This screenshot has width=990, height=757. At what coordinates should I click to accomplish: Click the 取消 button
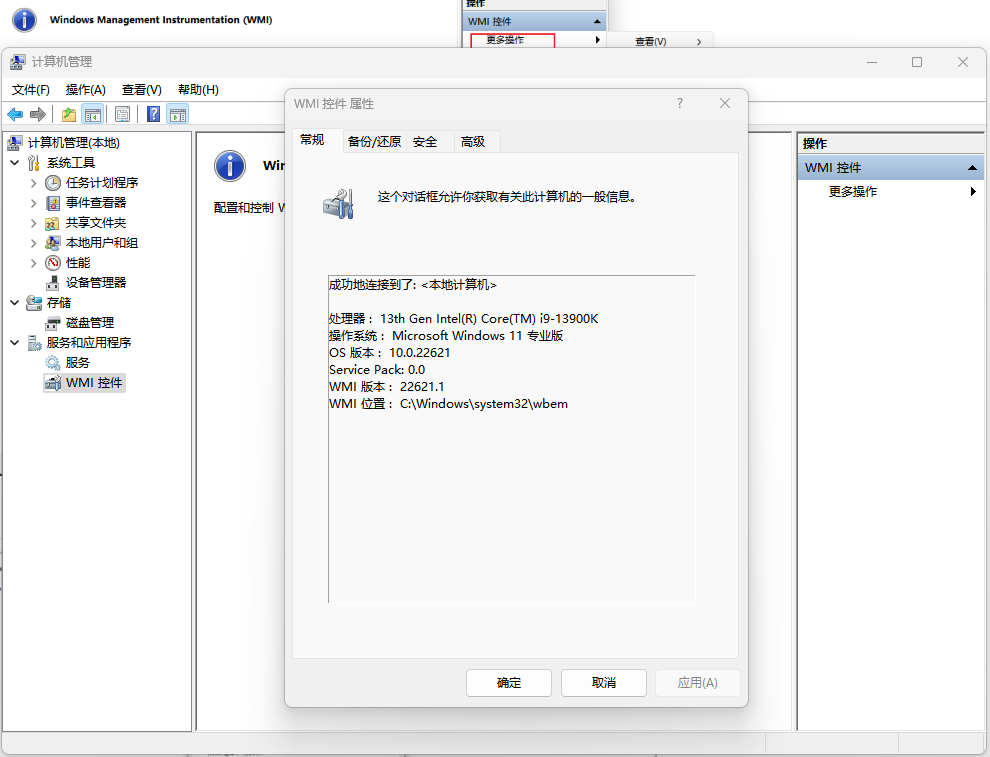[604, 683]
